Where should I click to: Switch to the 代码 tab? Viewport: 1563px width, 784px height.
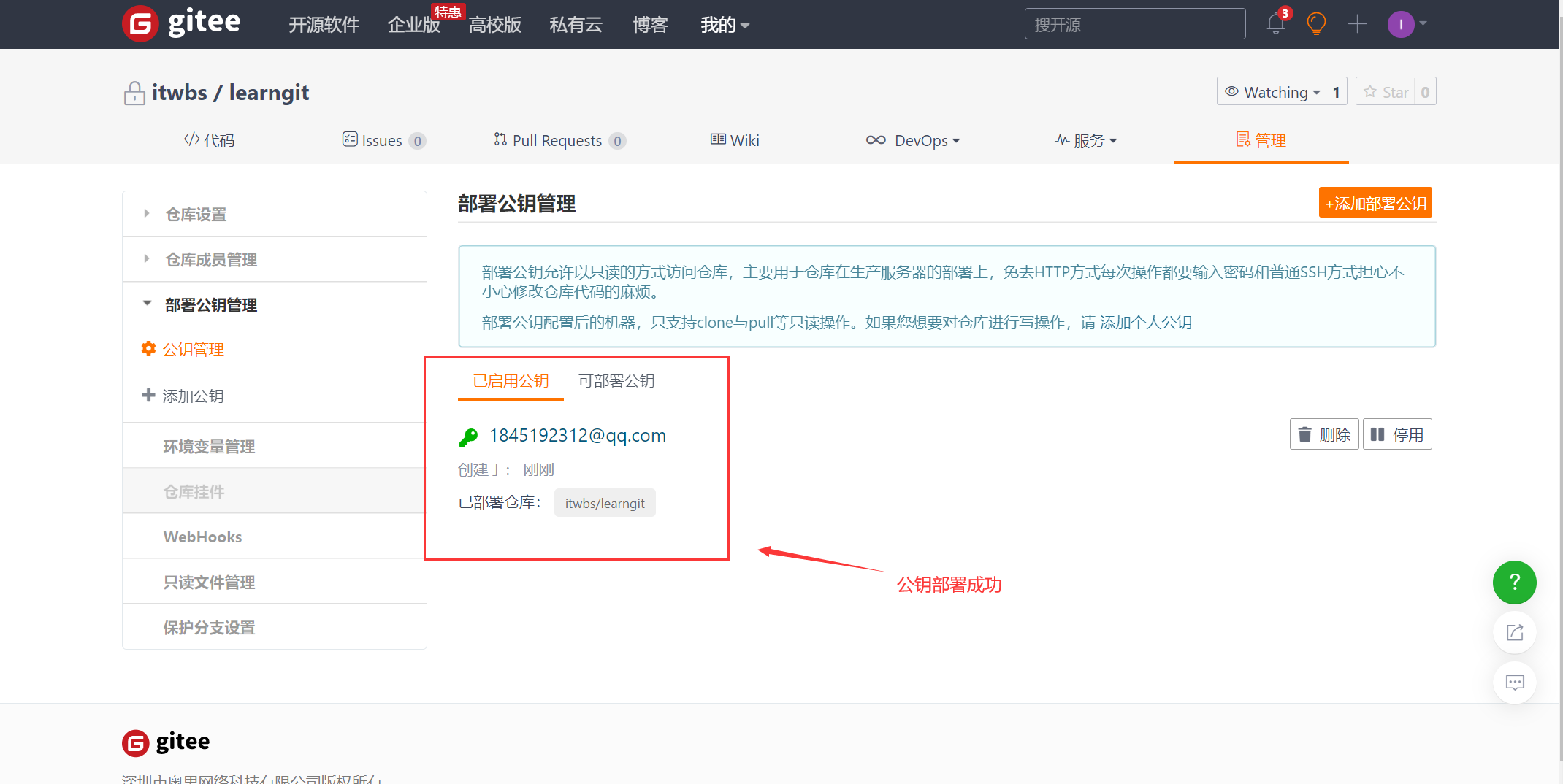click(x=209, y=140)
